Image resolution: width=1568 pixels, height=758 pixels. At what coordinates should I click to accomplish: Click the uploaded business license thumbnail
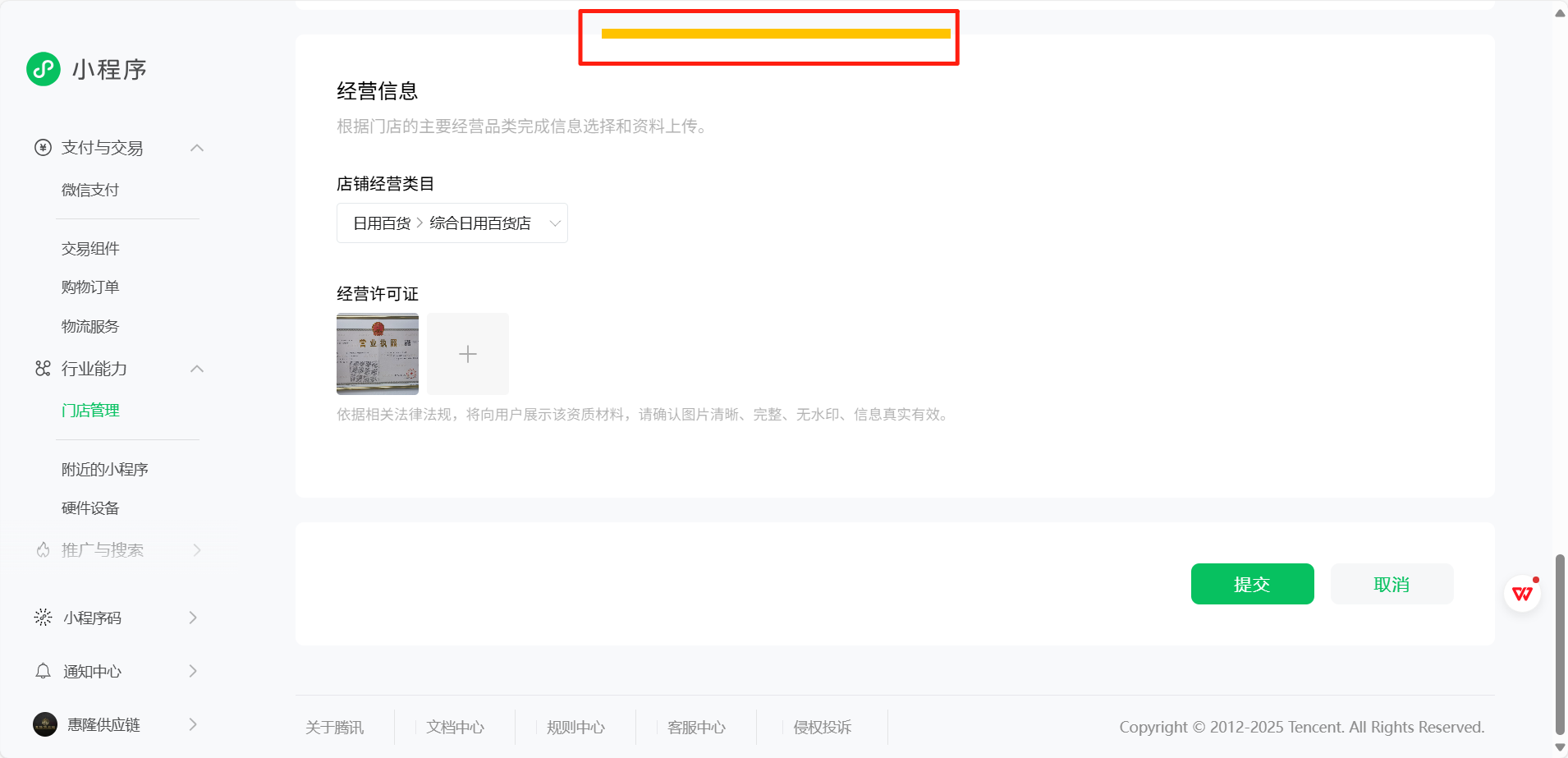[378, 354]
